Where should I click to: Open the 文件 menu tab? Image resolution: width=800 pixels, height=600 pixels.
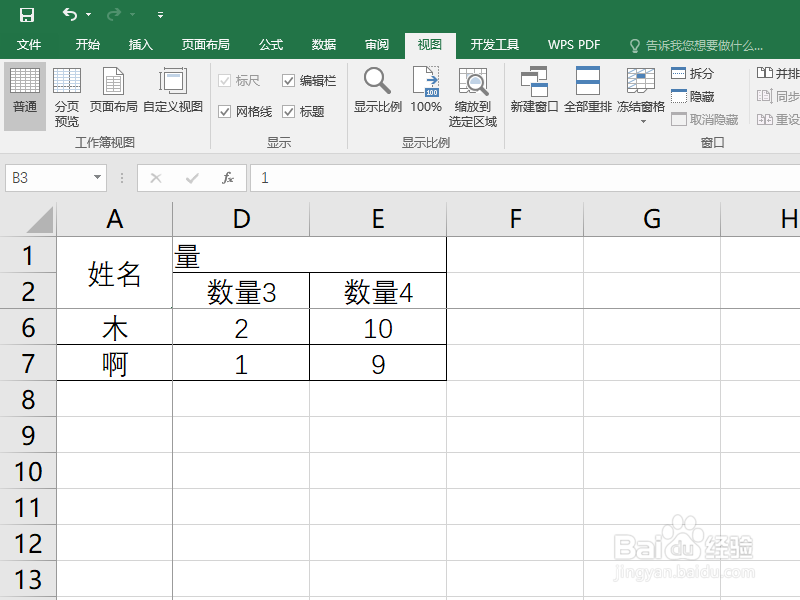(29, 45)
